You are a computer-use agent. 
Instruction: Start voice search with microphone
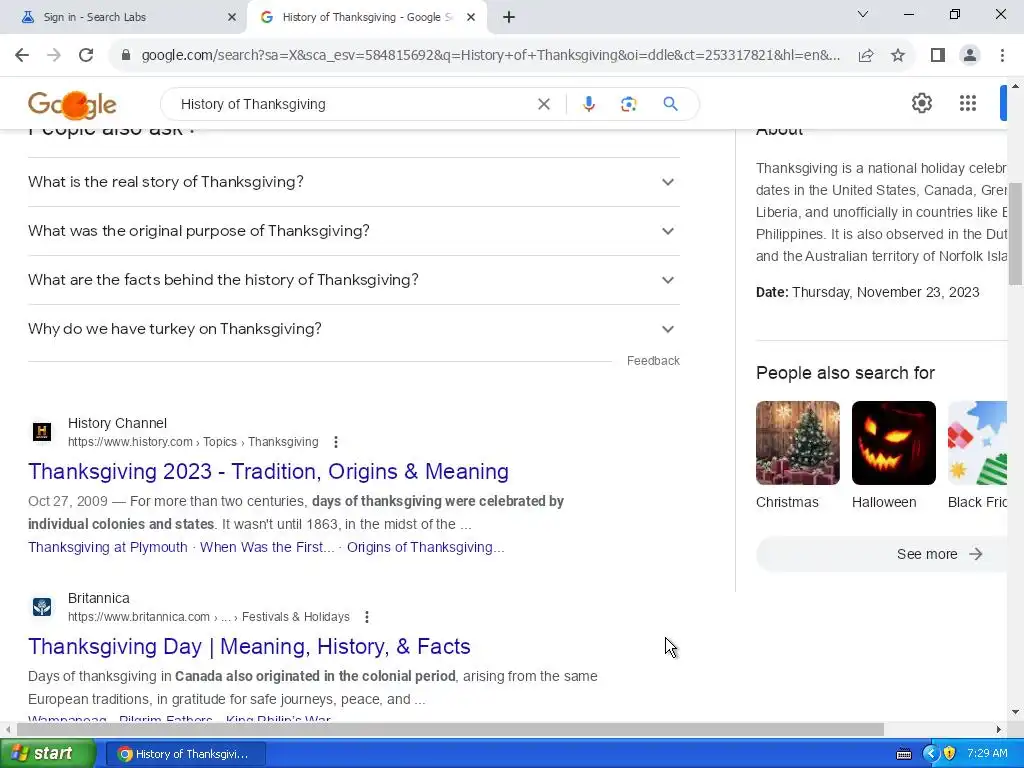(x=588, y=104)
